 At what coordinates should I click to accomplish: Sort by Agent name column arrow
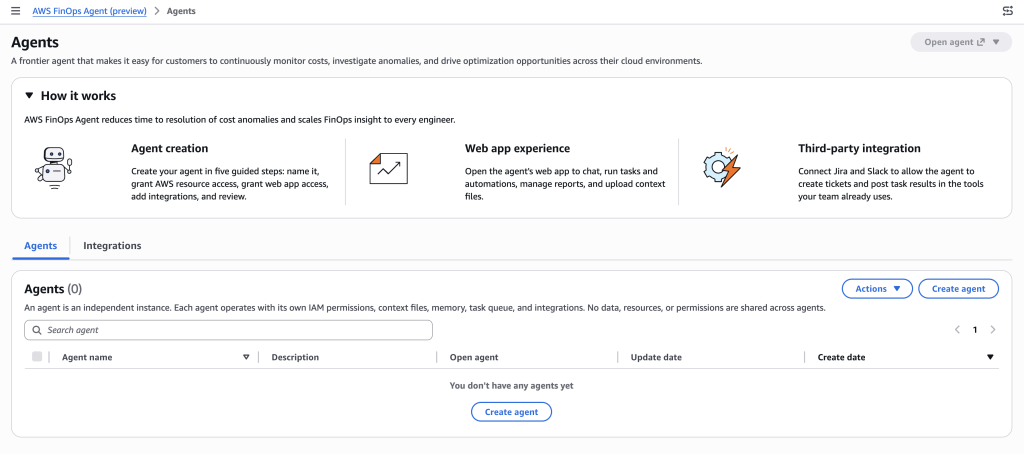pyautogui.click(x=246, y=357)
